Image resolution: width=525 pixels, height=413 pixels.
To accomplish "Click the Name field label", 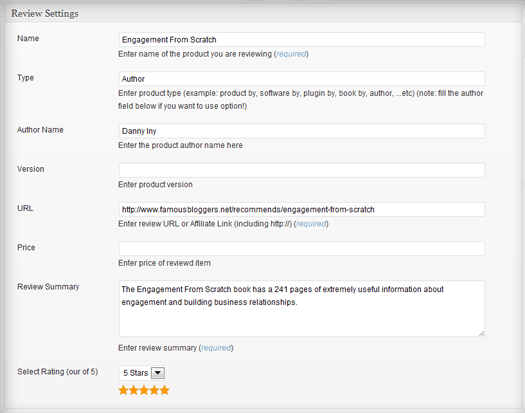I will [28, 39].
